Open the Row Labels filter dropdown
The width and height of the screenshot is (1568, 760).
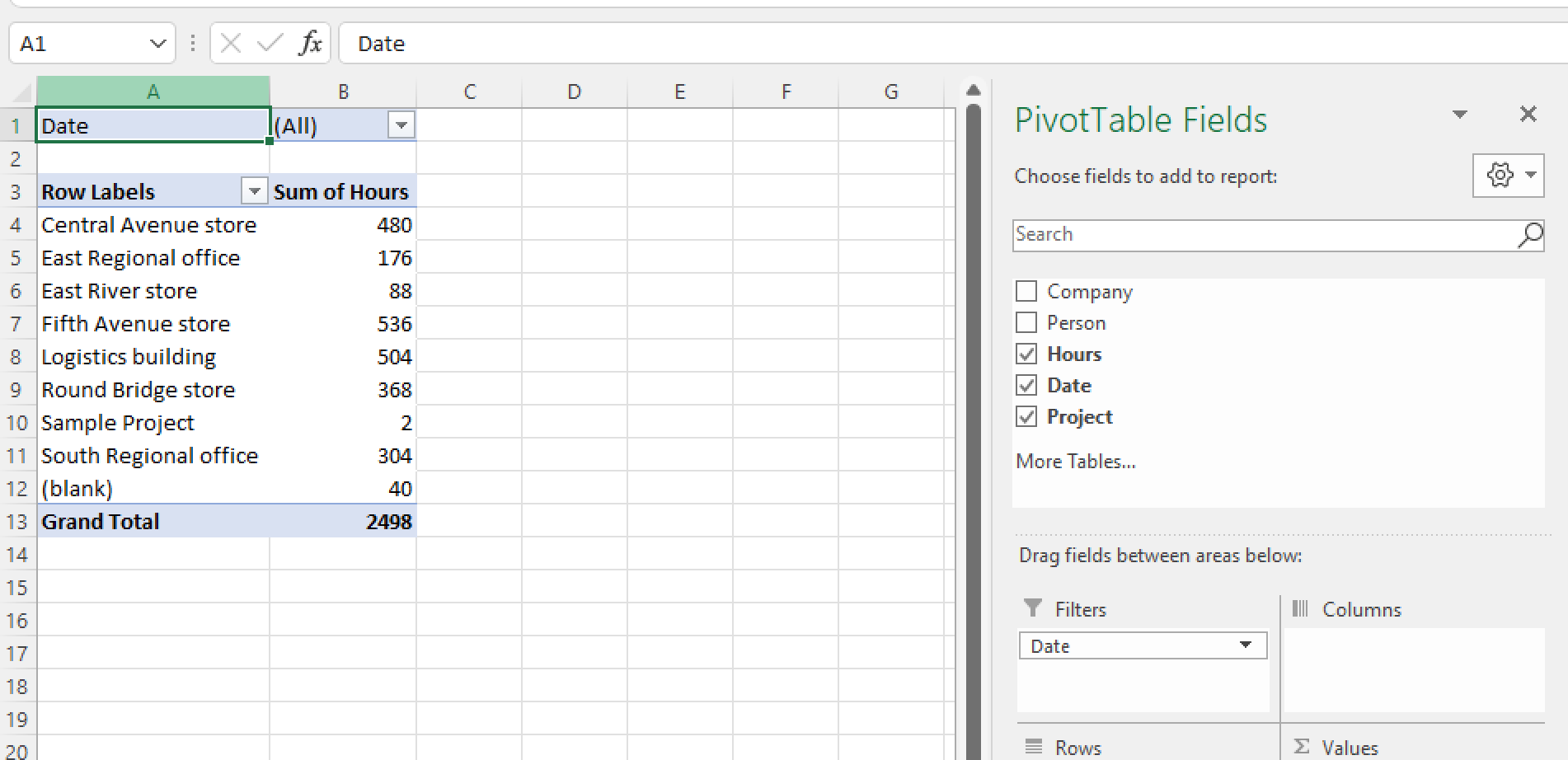(x=254, y=190)
